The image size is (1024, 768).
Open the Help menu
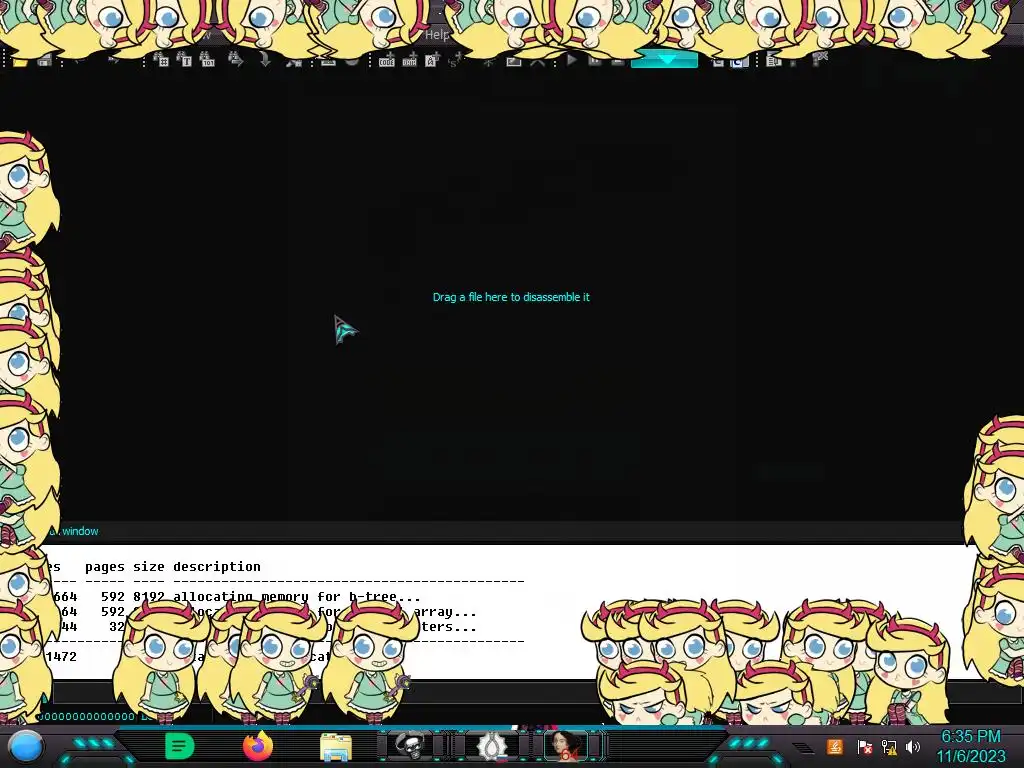437,35
